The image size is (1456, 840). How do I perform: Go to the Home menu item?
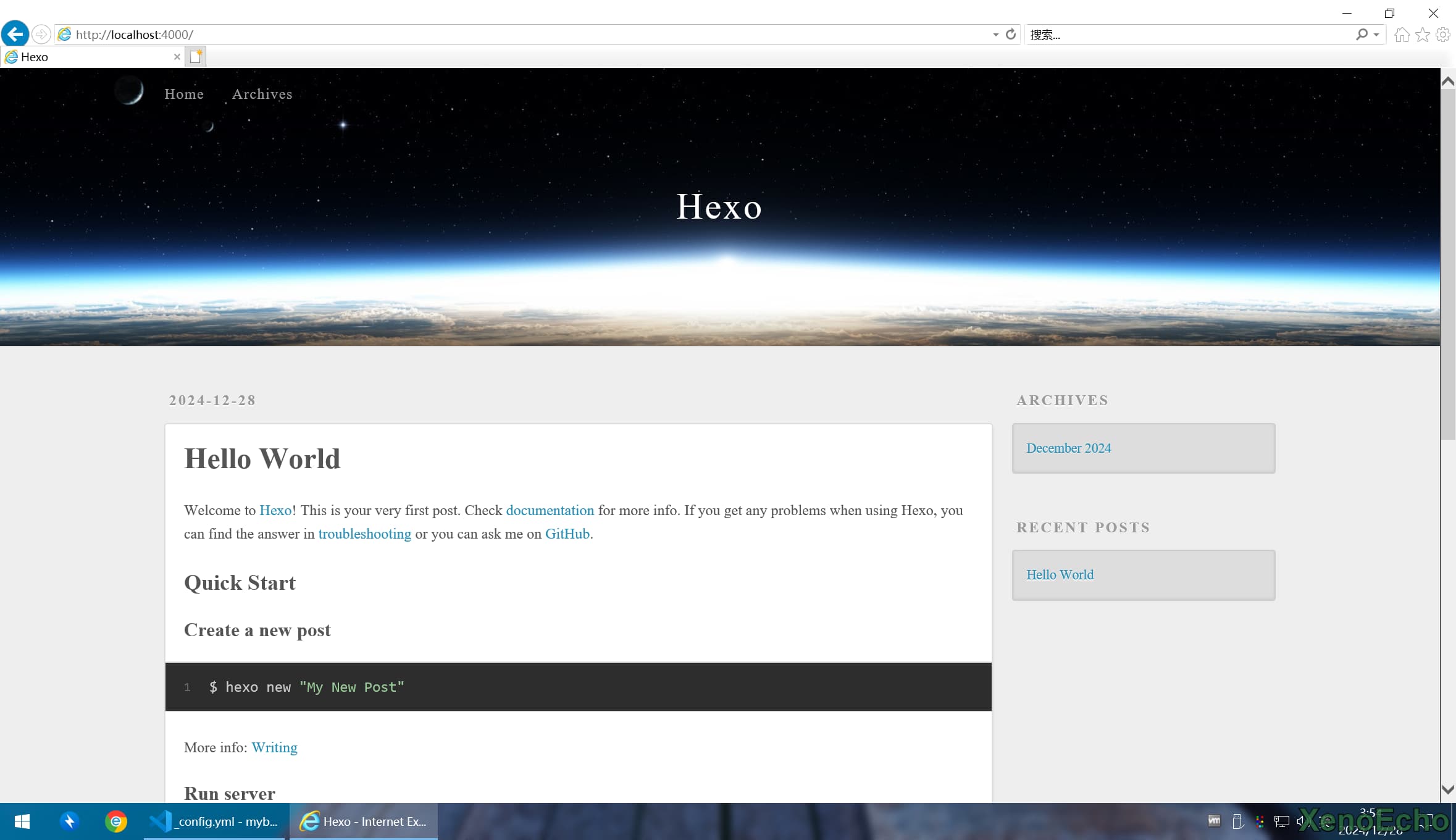[184, 94]
